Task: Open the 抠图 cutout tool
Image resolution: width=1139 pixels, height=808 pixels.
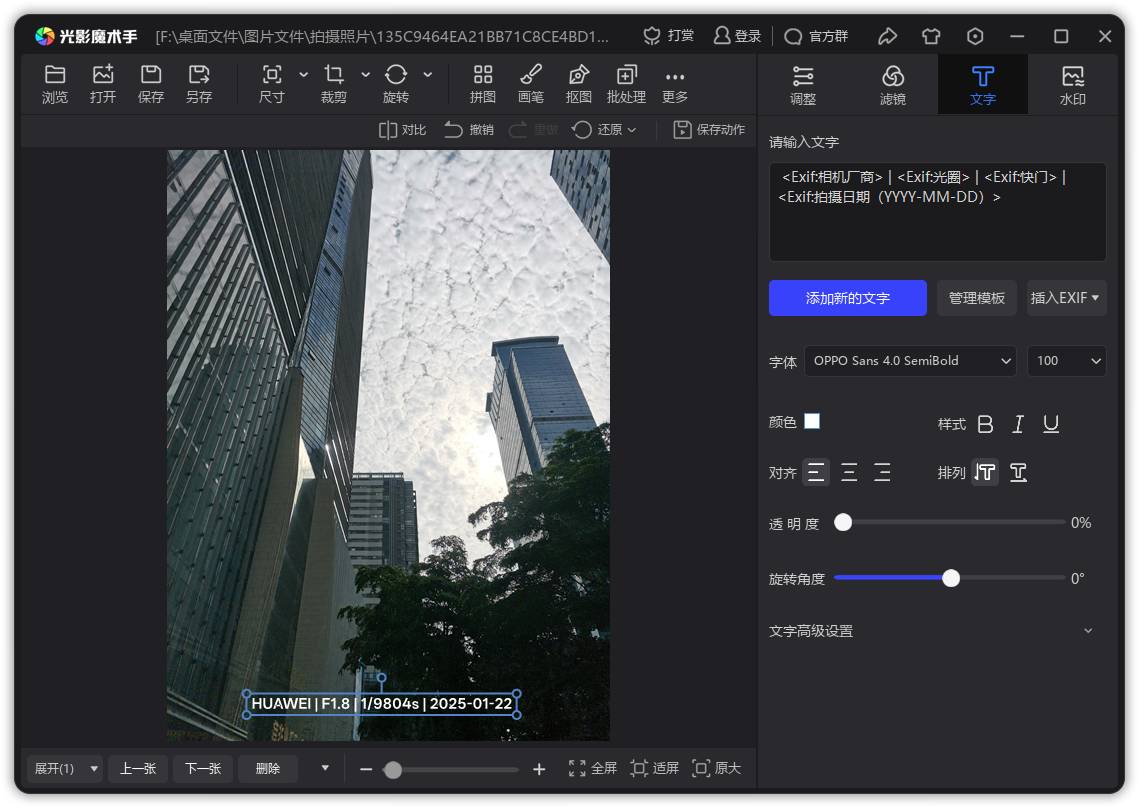Action: click(578, 84)
